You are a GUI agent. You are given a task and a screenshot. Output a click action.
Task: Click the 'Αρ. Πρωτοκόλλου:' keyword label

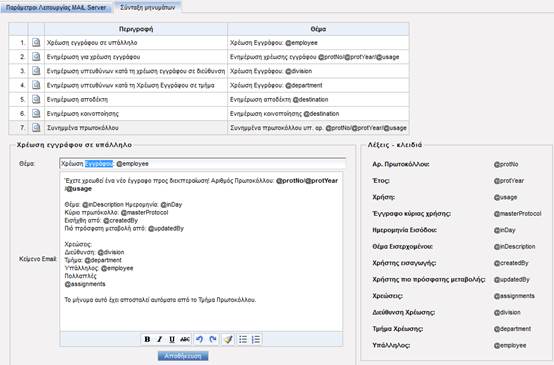401,164
